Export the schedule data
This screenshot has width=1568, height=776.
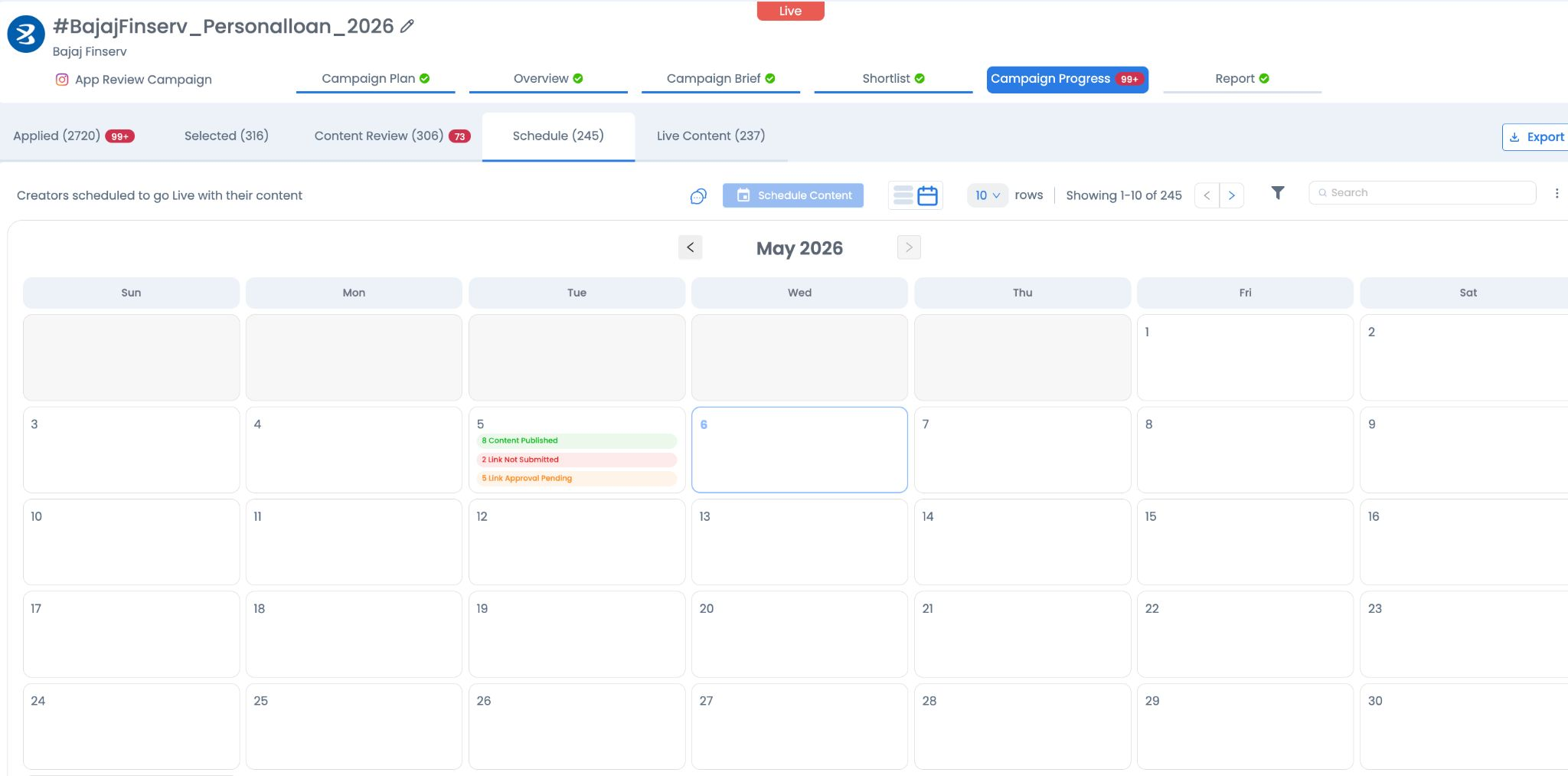point(1536,137)
